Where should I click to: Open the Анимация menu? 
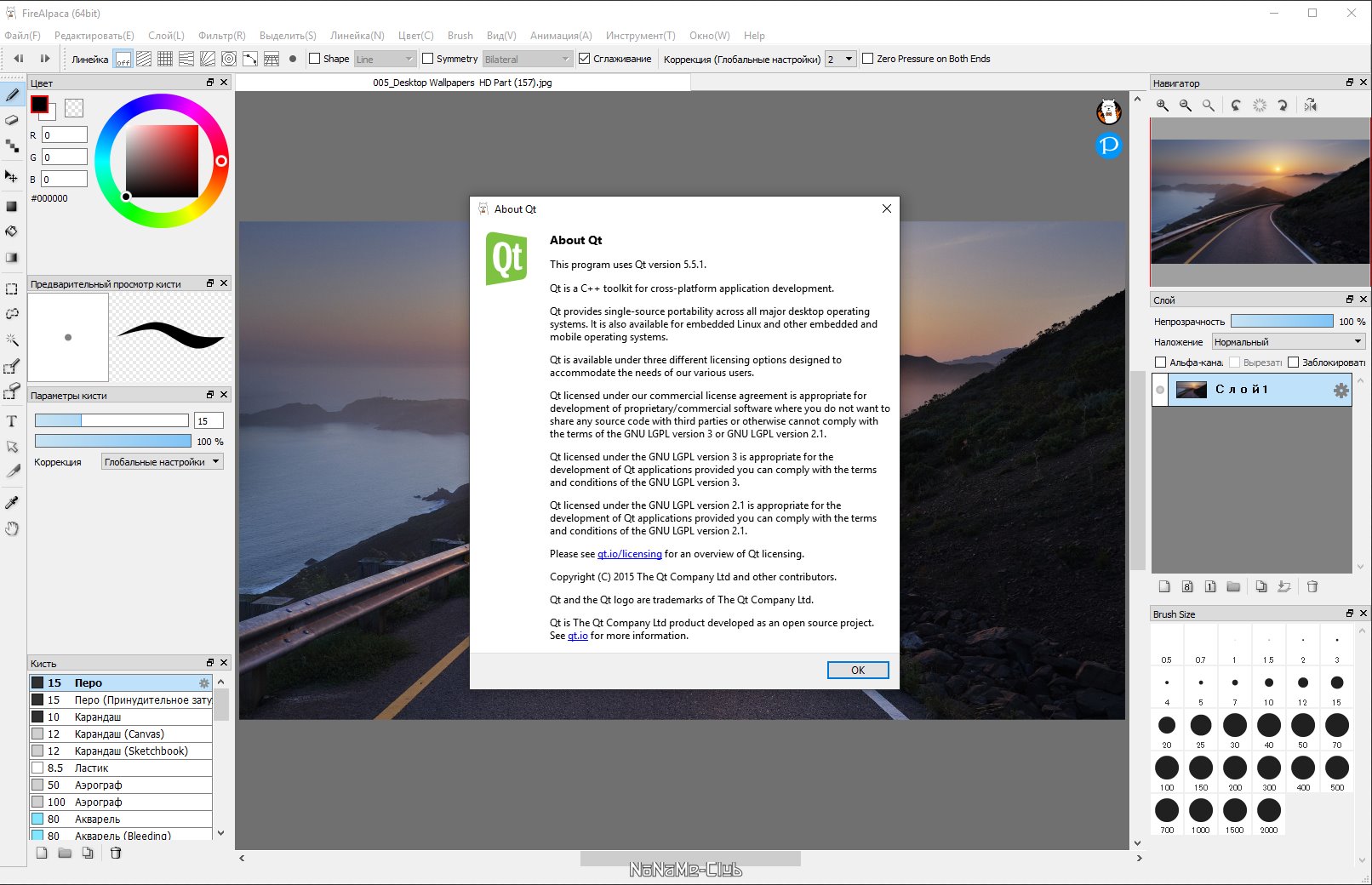pos(561,36)
